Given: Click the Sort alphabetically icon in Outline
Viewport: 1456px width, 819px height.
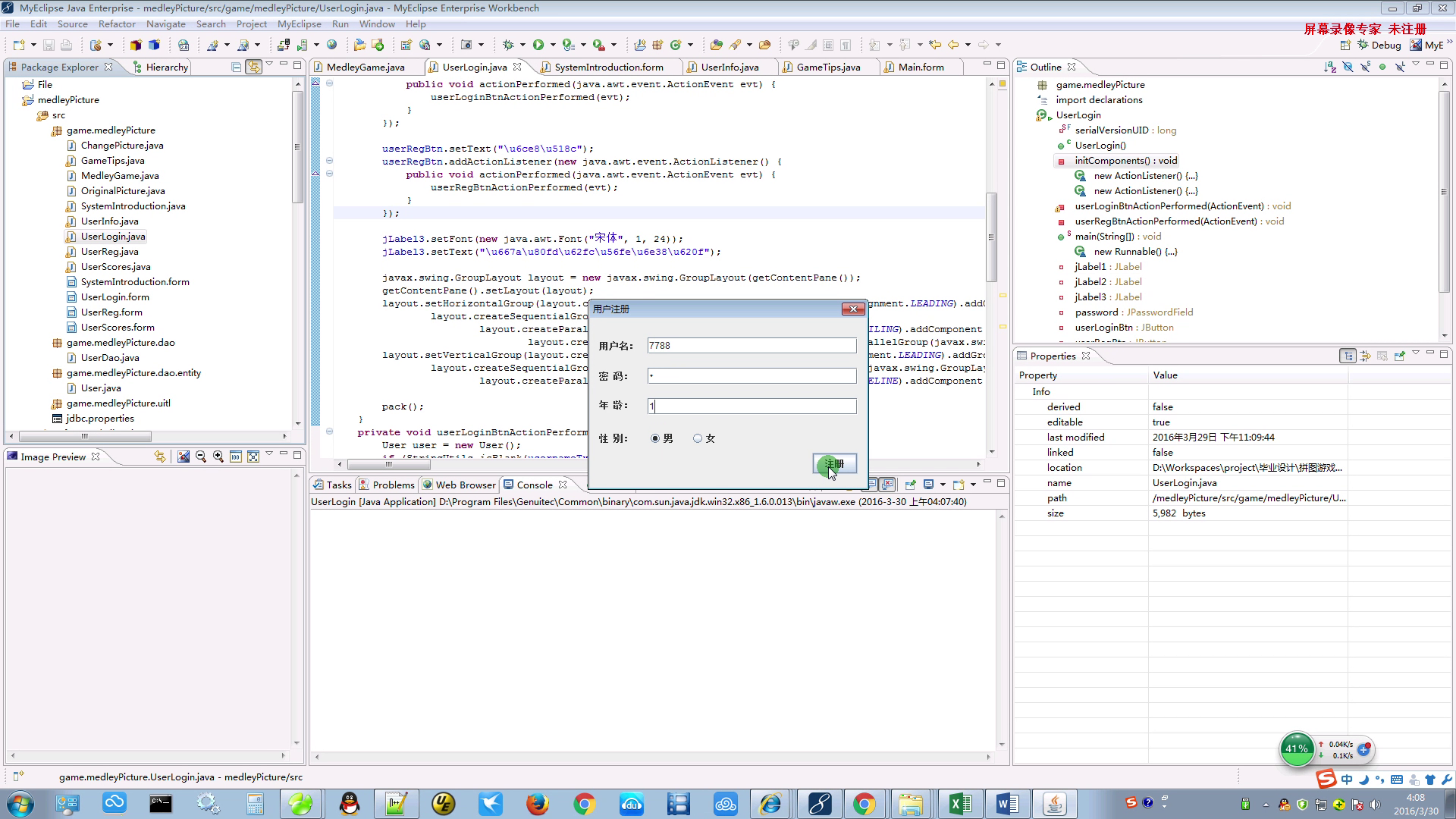Looking at the screenshot, I should pos(1330,67).
